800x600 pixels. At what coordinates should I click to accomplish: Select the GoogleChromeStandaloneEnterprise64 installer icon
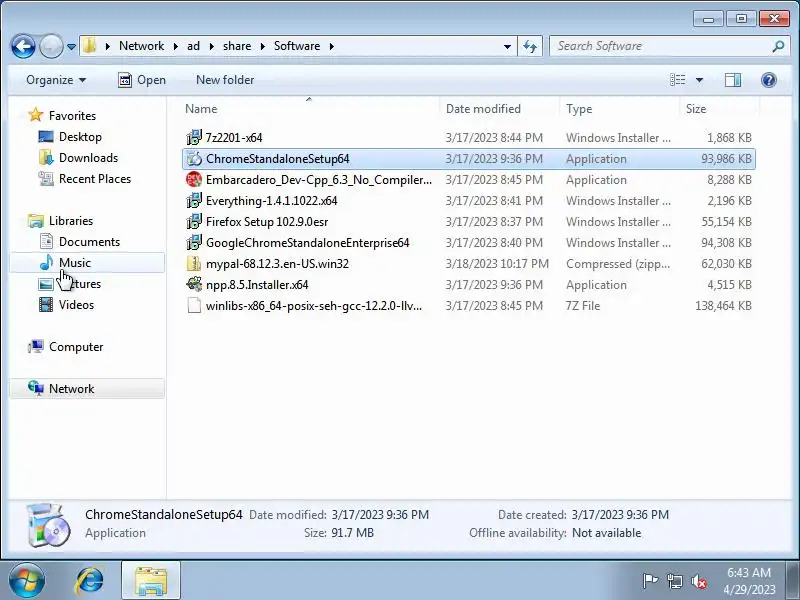[194, 242]
